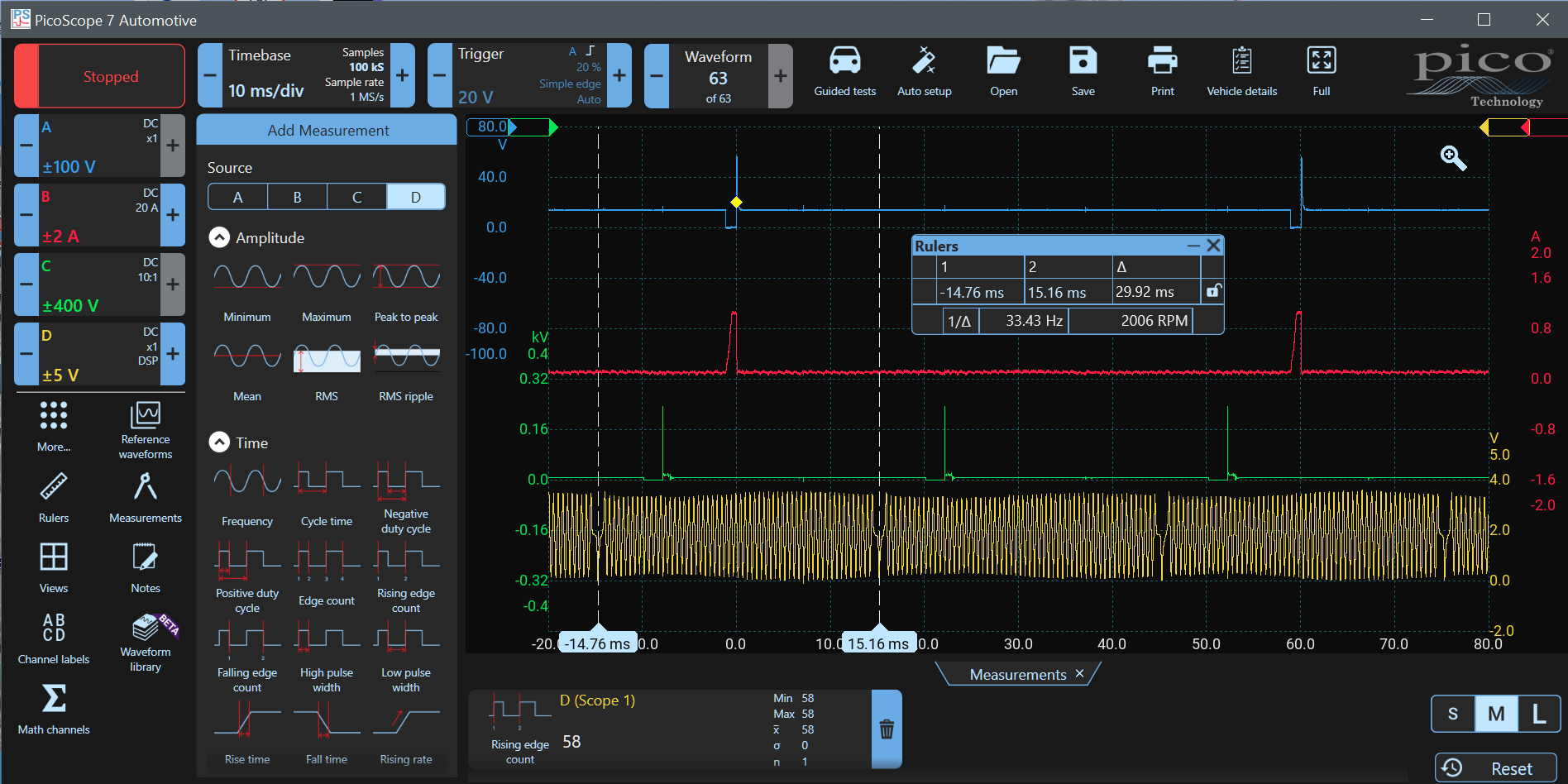Screen dimensions: 1568x784
Task: Toggle the Stopped capture button
Action: coord(100,76)
